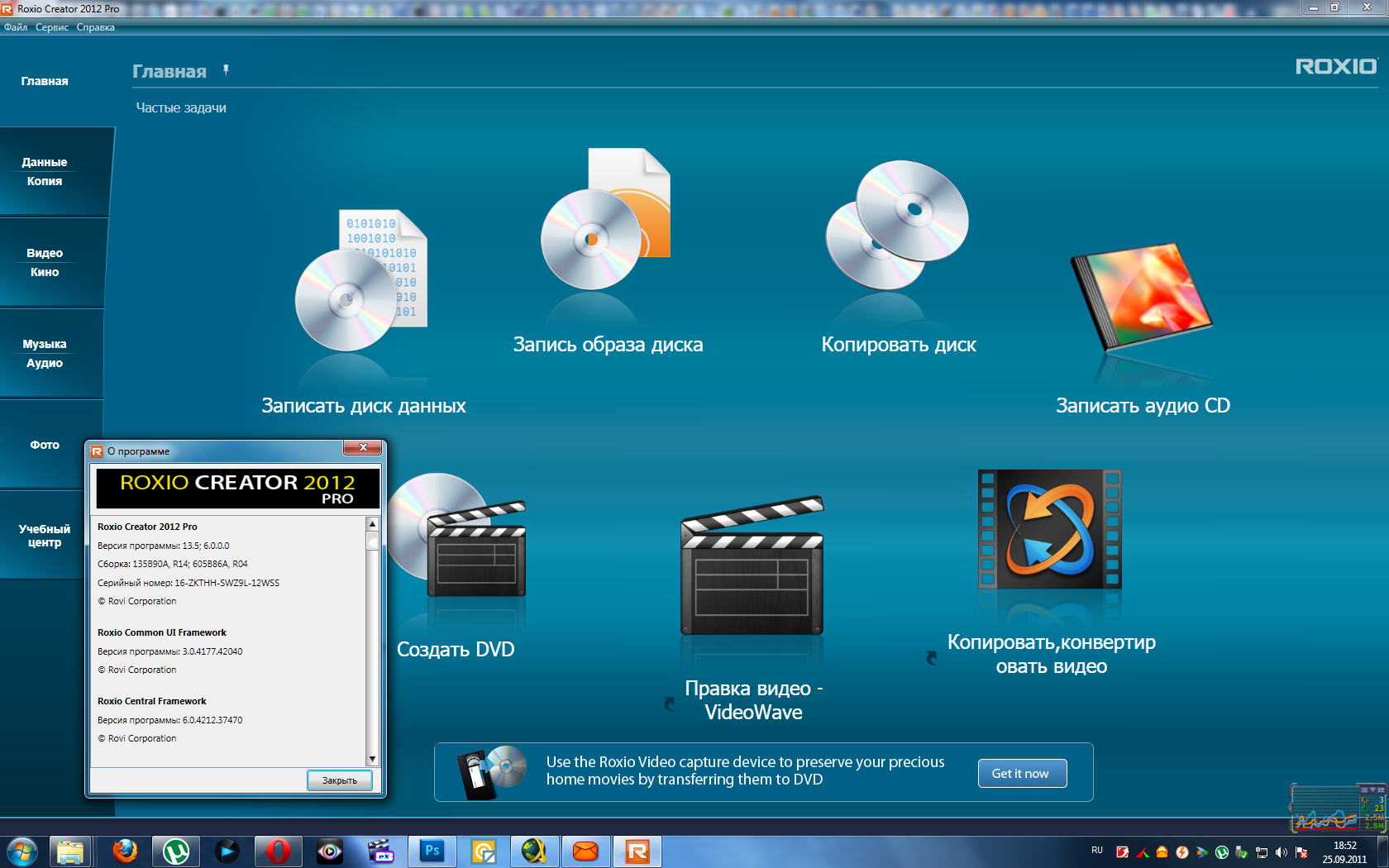Viewport: 1389px width, 868px height.
Task: Click the RU language indicator in the tray
Action: tap(1097, 850)
